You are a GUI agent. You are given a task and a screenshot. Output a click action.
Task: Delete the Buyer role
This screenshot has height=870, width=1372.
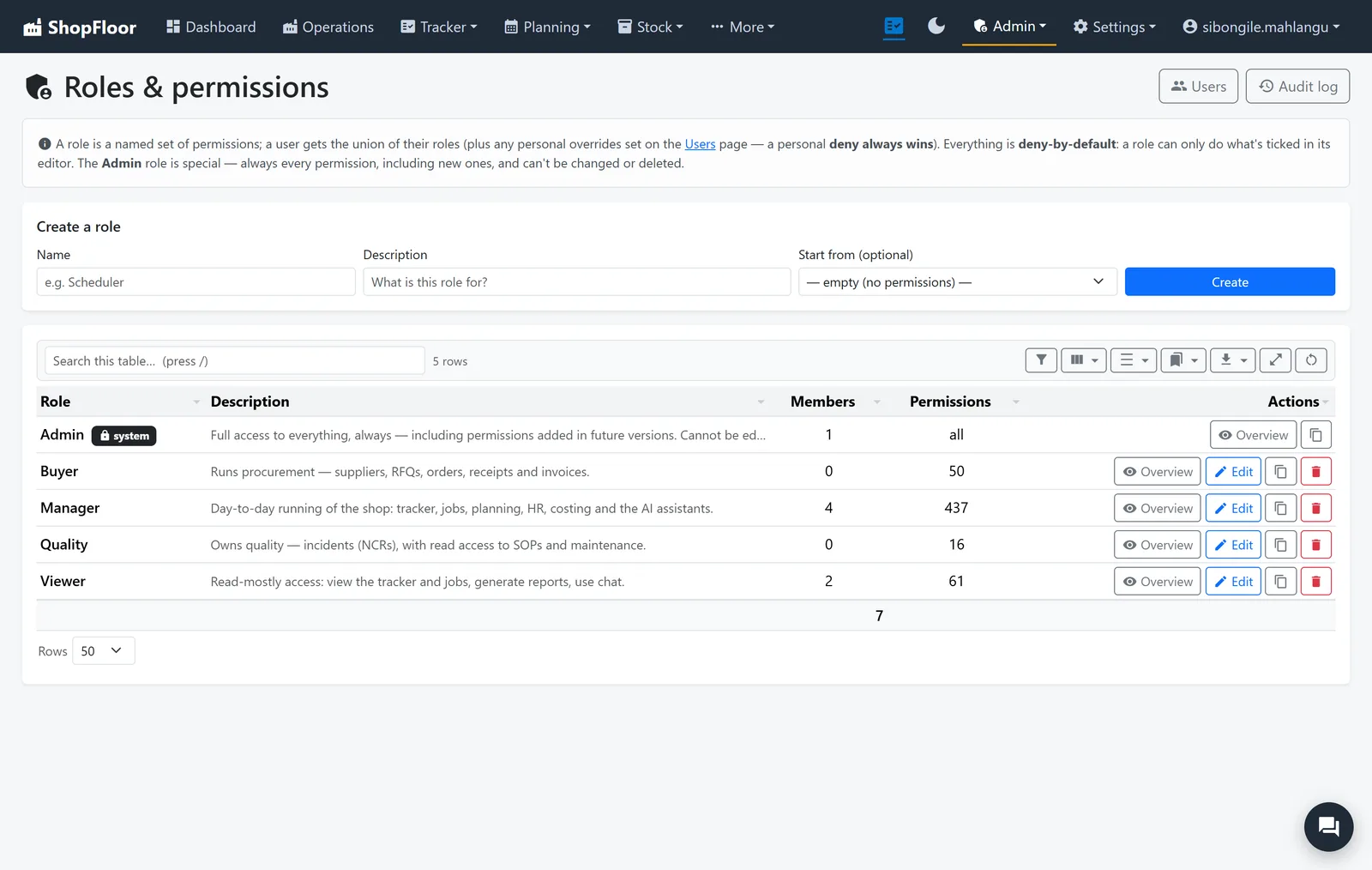[x=1315, y=471]
